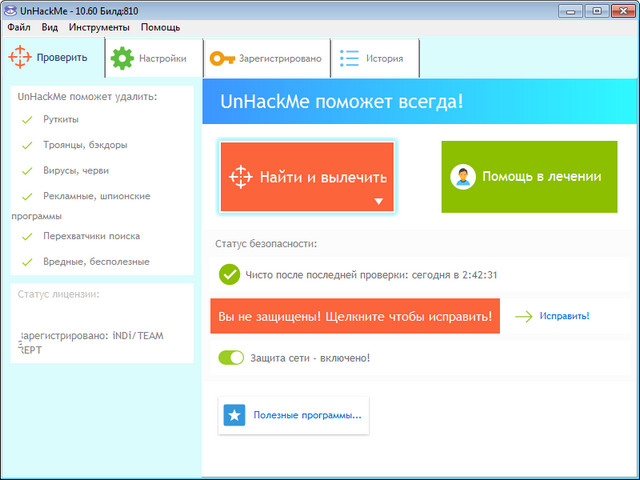The height and width of the screenshot is (480, 640).
Task: Click the green checkmark status icon
Action: coord(229,274)
